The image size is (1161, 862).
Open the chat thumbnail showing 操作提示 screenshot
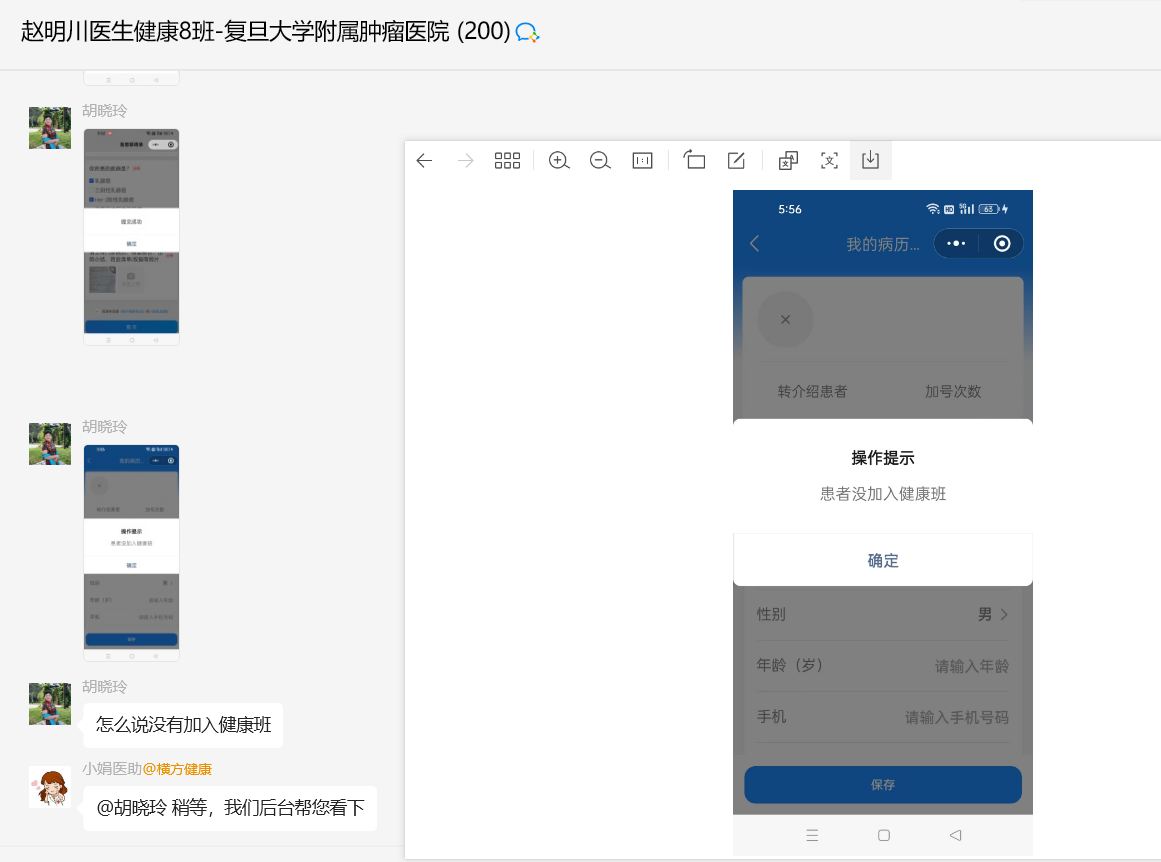click(131, 552)
